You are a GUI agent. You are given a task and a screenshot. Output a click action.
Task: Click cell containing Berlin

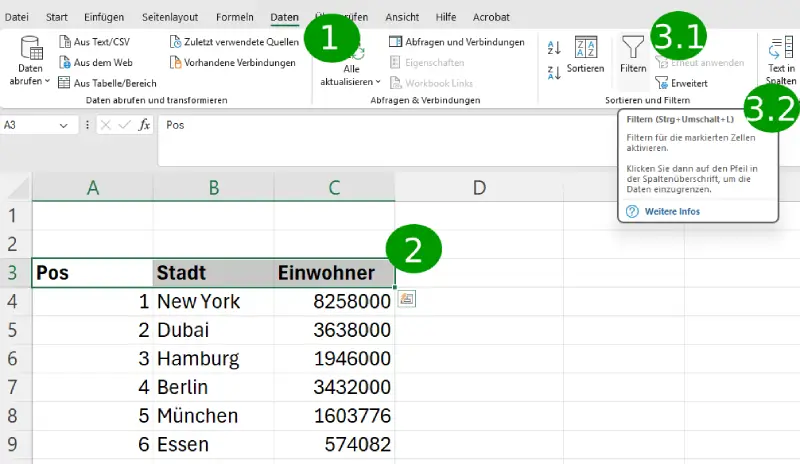point(213,387)
